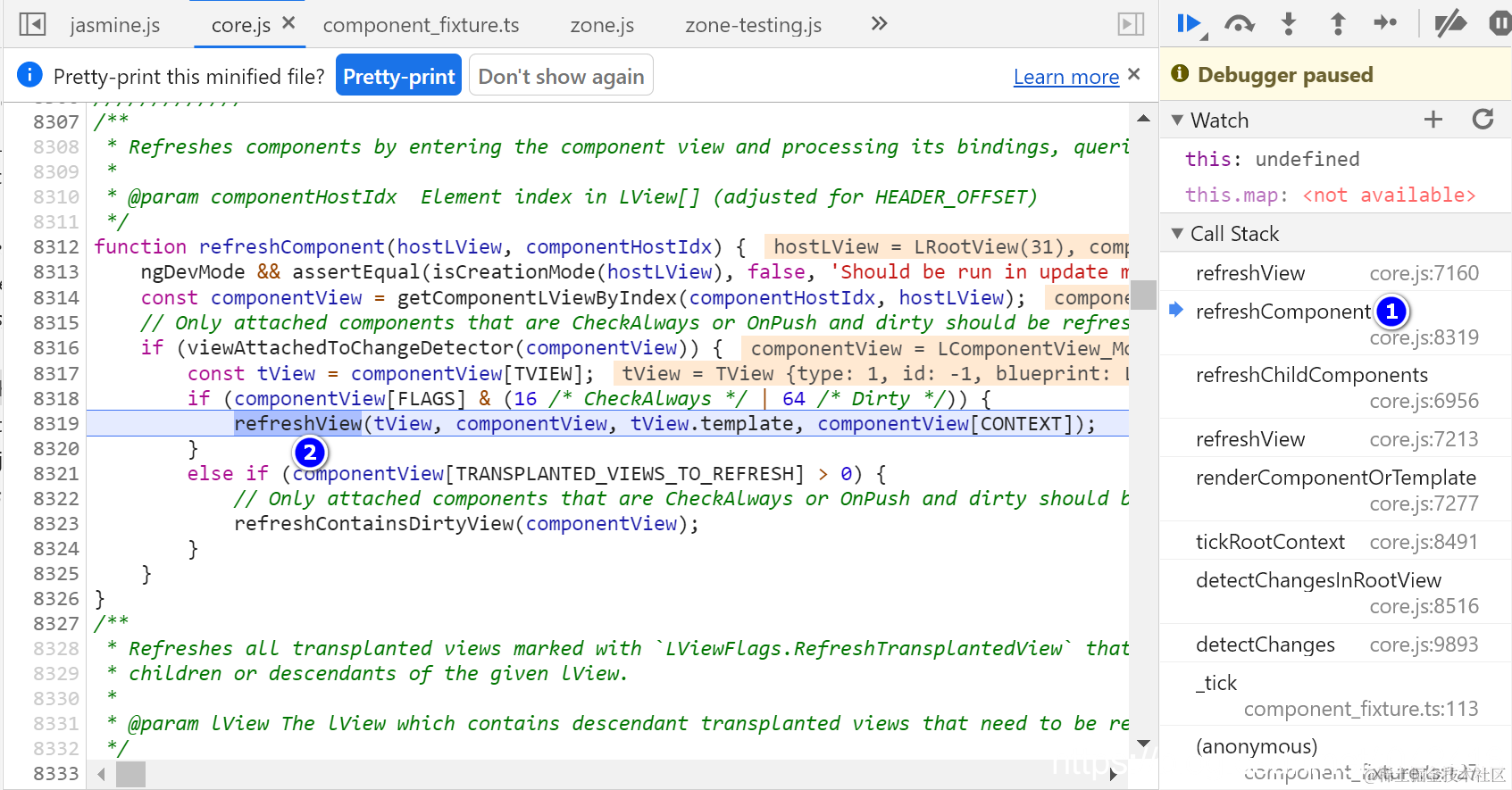This screenshot has height=790, width=1512.
Task: Step out of current function
Action: point(1337,24)
